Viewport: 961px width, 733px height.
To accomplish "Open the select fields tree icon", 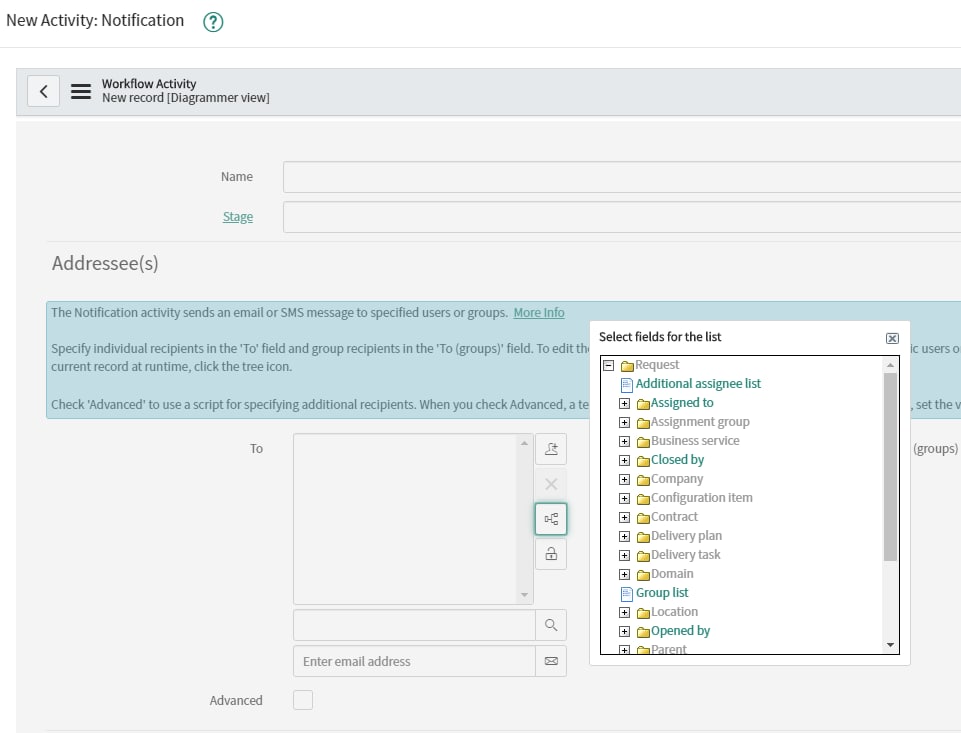I will pyautogui.click(x=551, y=519).
